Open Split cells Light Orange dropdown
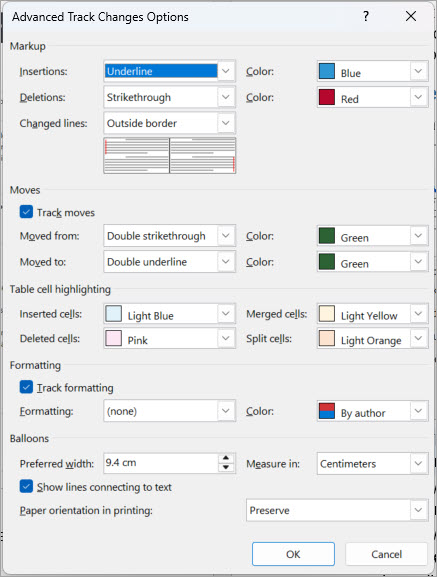Screen dimensions: 437x577 (x=373, y=338)
